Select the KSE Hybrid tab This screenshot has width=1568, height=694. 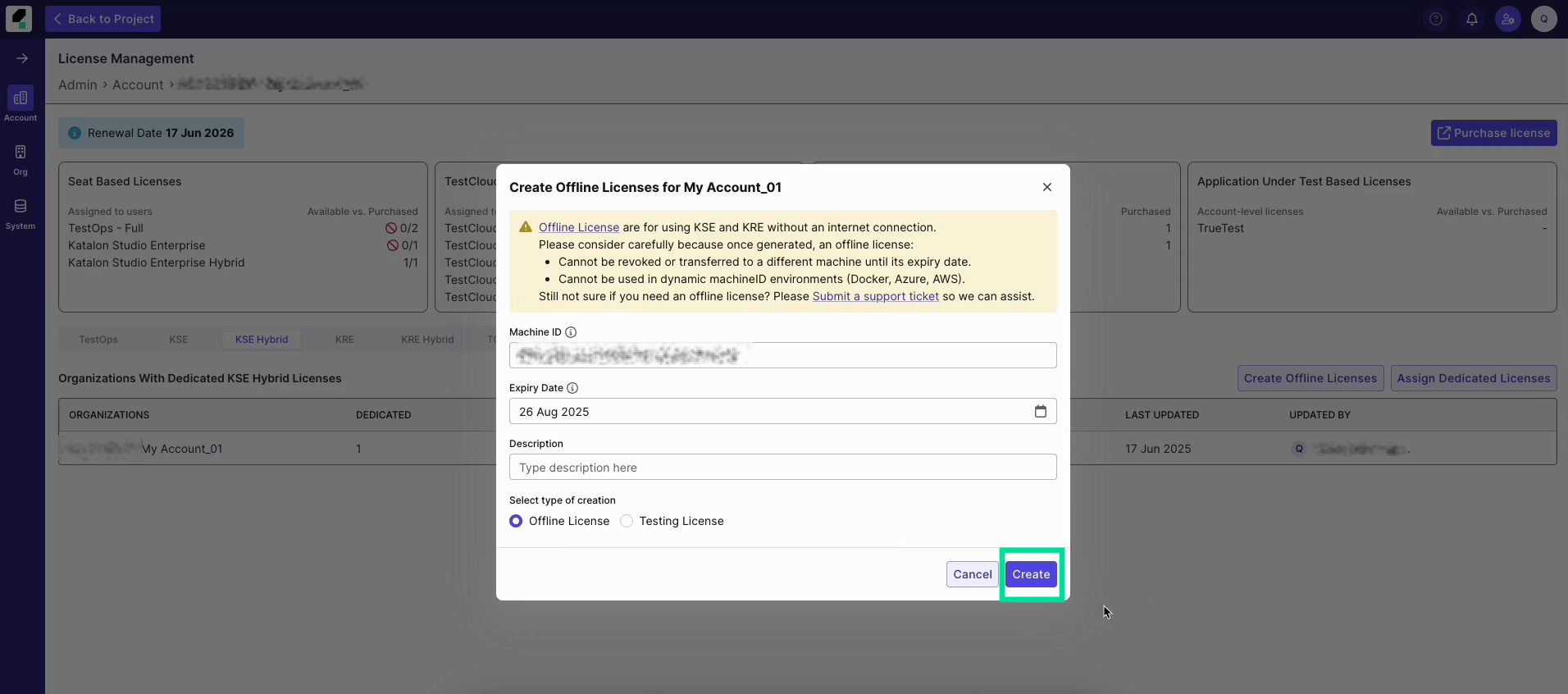(262, 340)
